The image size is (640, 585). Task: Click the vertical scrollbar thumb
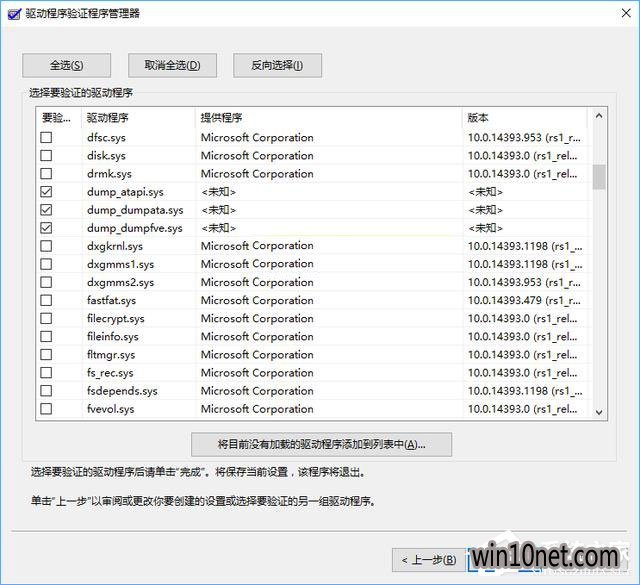(599, 177)
